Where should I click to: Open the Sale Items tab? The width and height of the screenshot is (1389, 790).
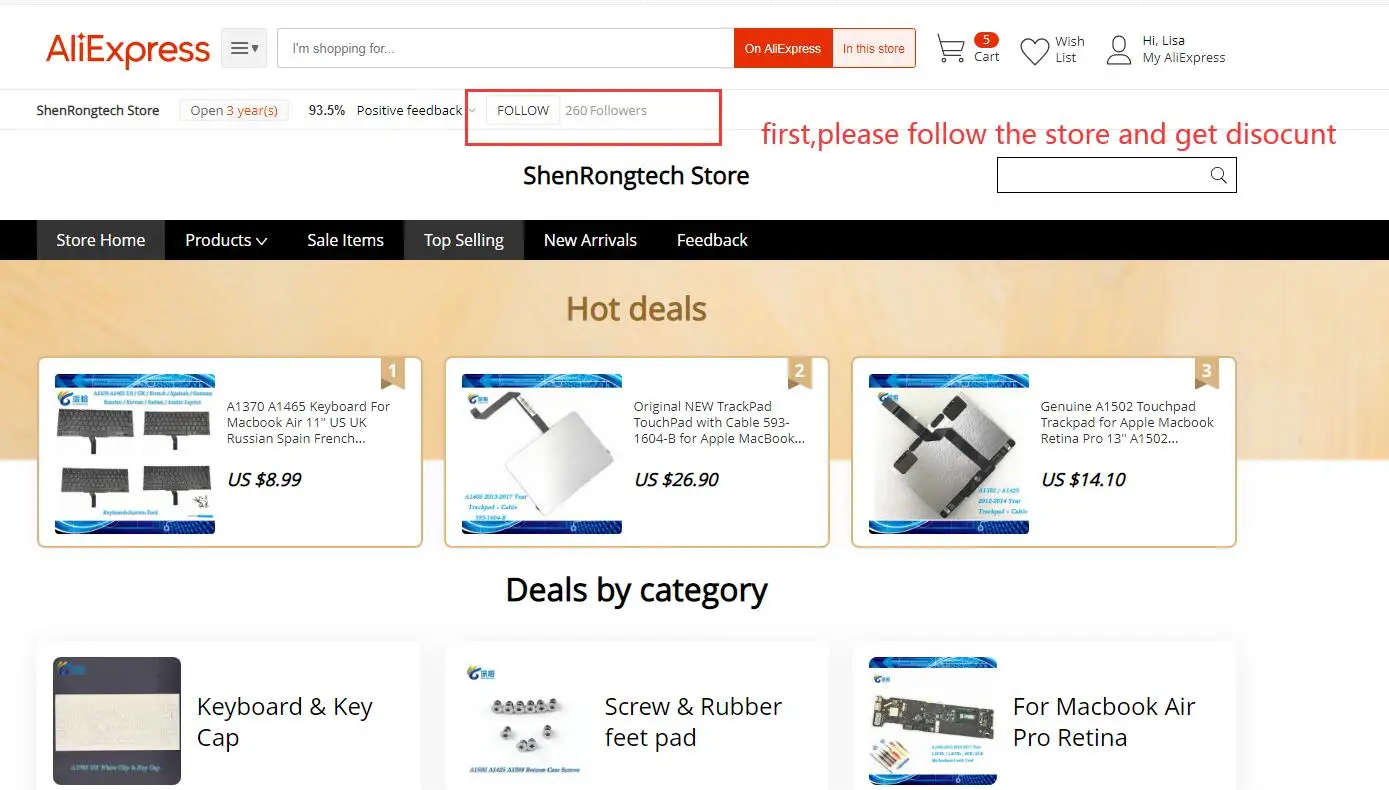[345, 240]
